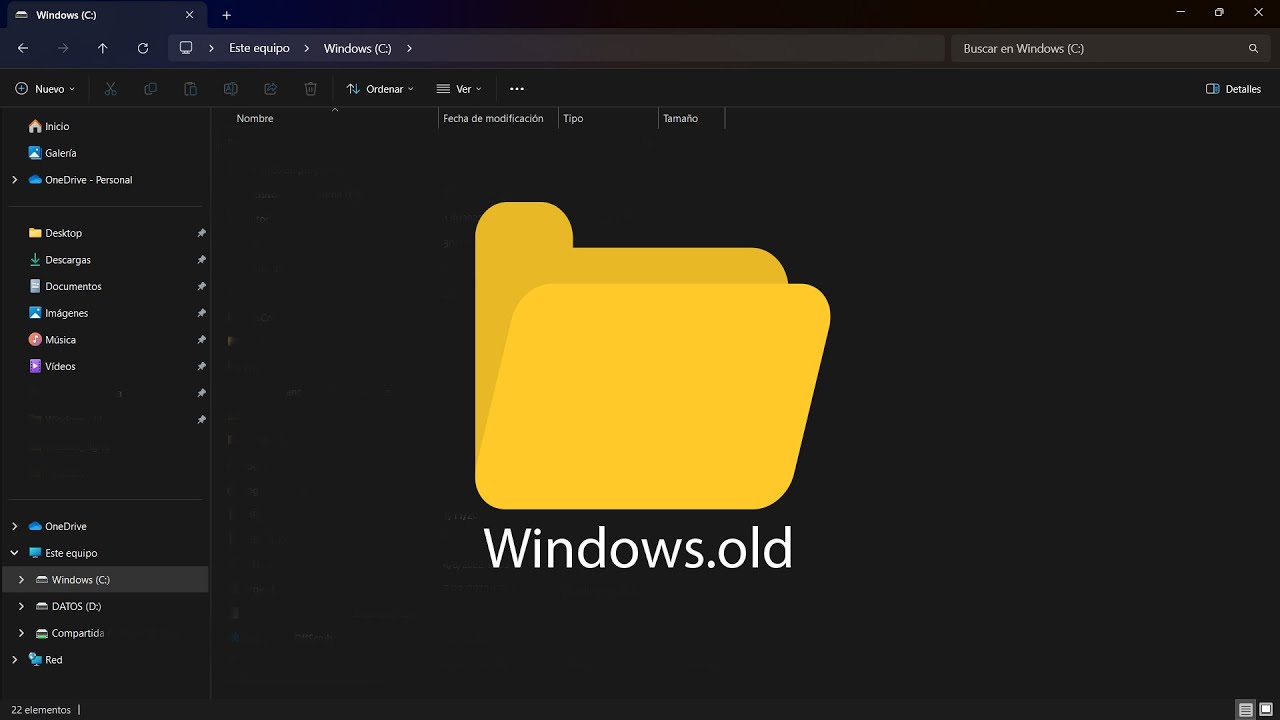Expand the Red tree node
Screen dimensions: 1280x720
click(x=14, y=660)
